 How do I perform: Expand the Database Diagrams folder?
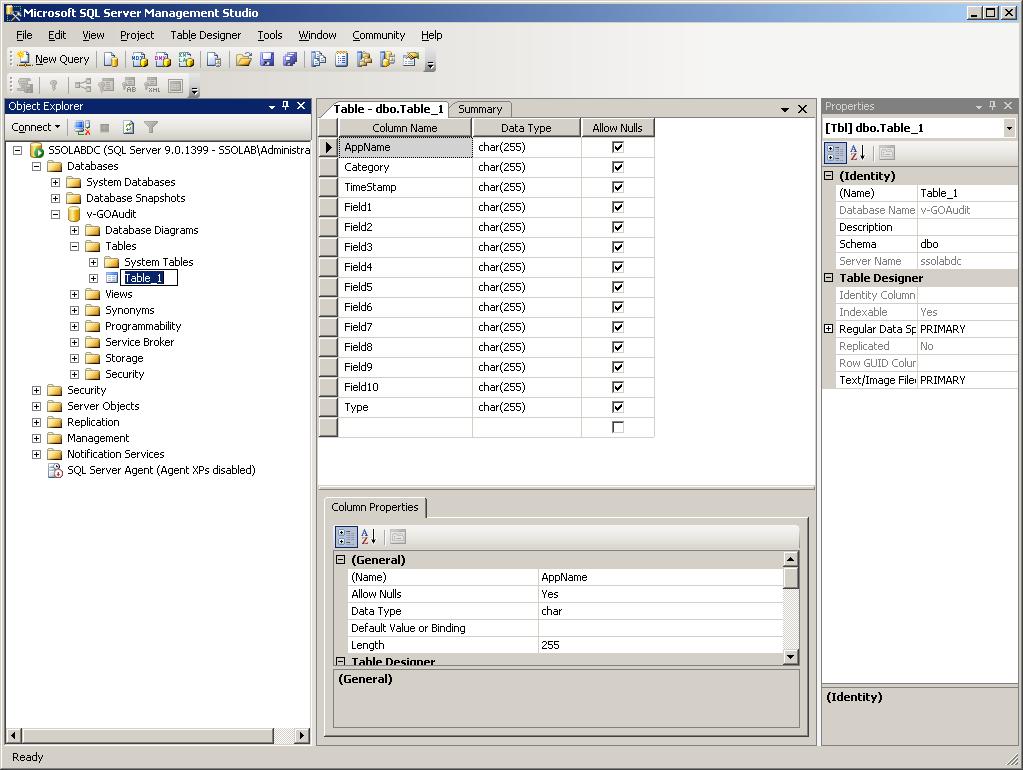[74, 230]
